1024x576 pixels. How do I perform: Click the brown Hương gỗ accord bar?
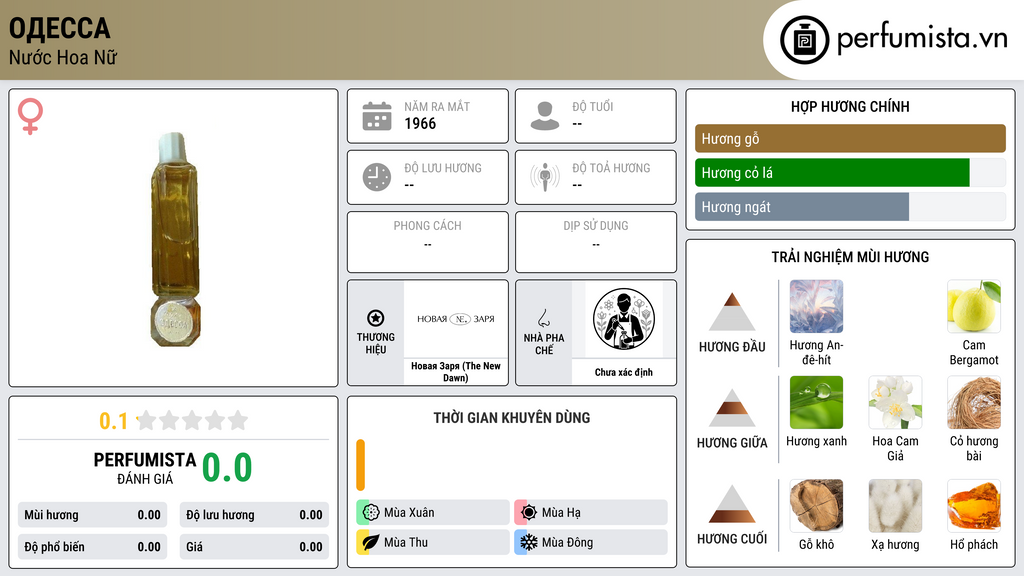pos(850,138)
